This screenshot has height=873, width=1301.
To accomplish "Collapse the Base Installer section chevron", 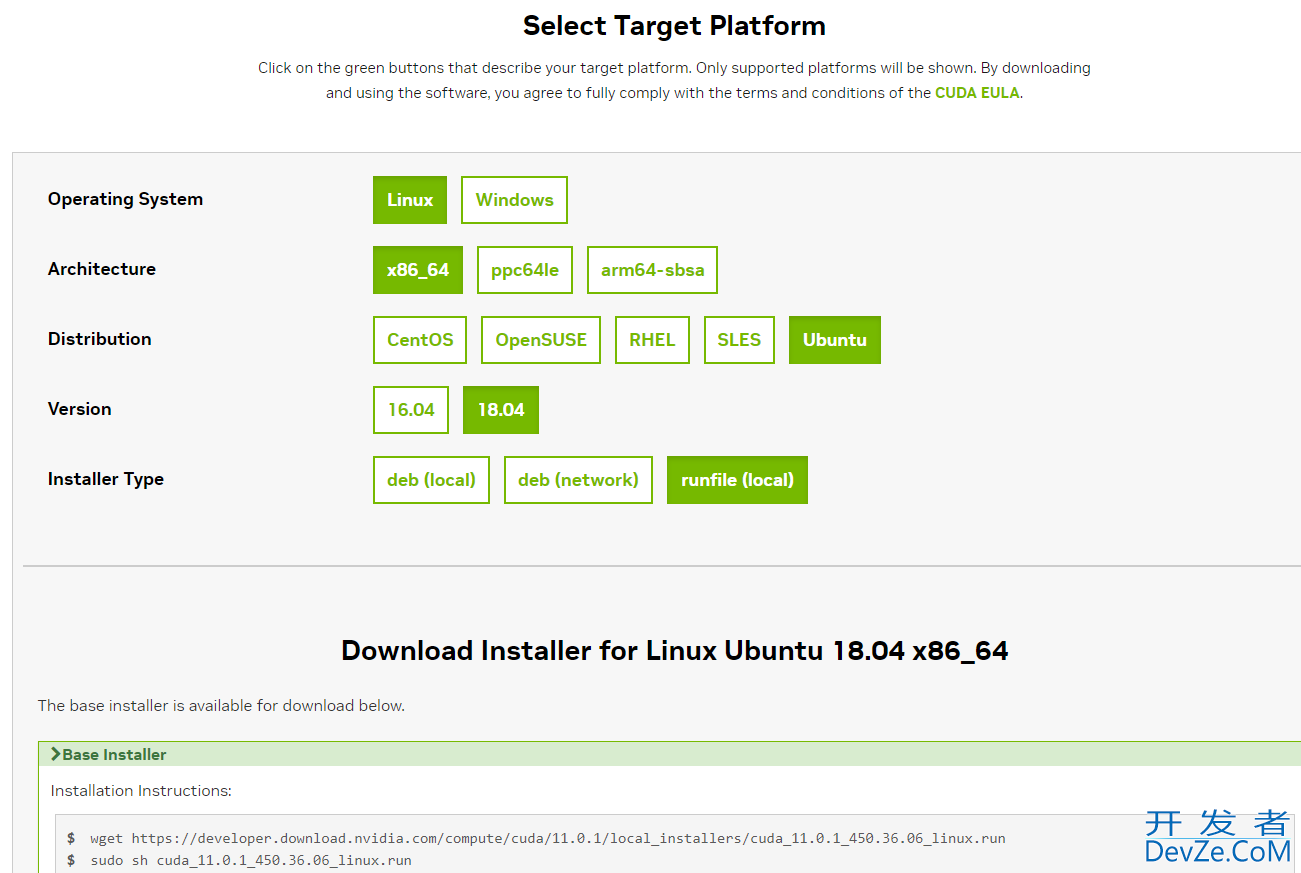I will pyautogui.click(x=56, y=754).
